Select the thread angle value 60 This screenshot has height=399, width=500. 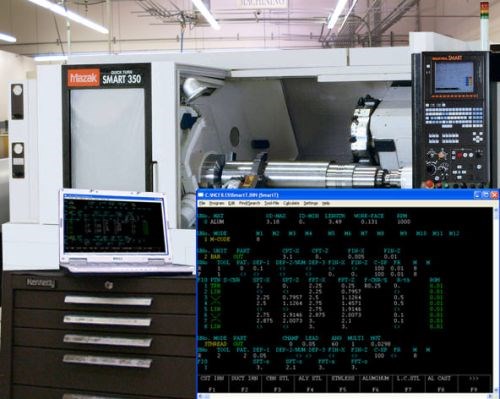click(x=335, y=344)
